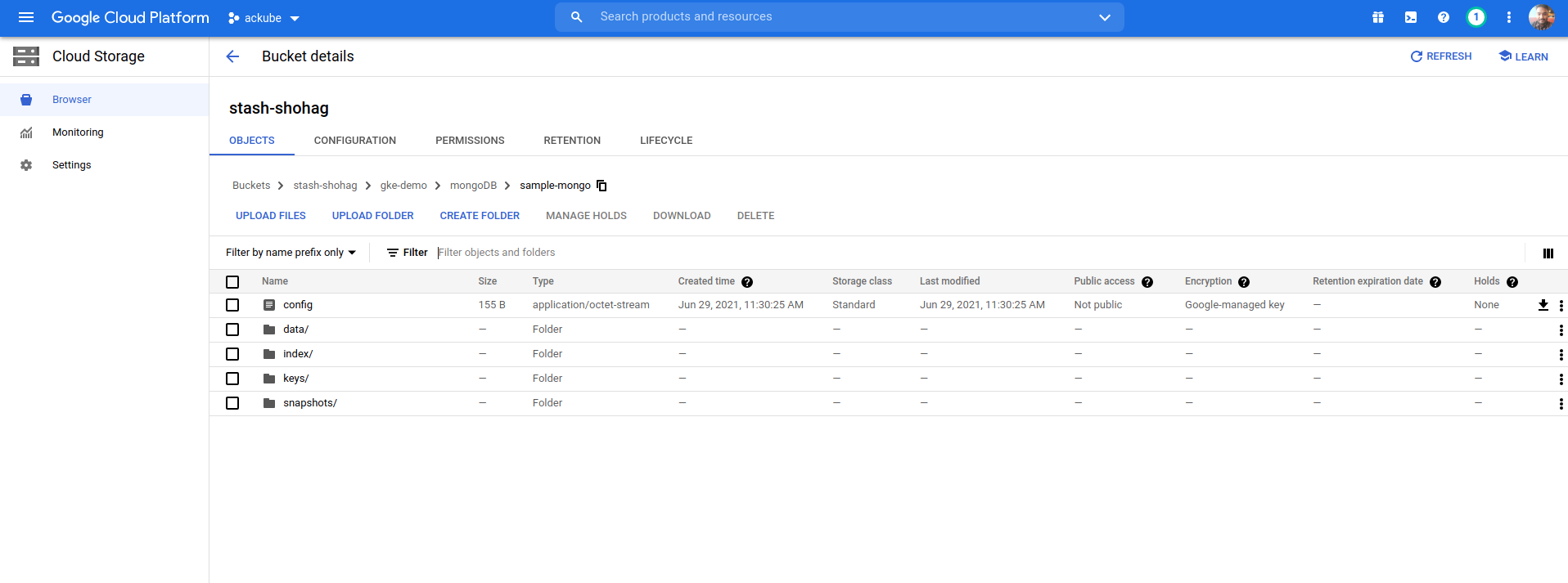
Task: Select the config object checkbox
Action: (x=232, y=305)
